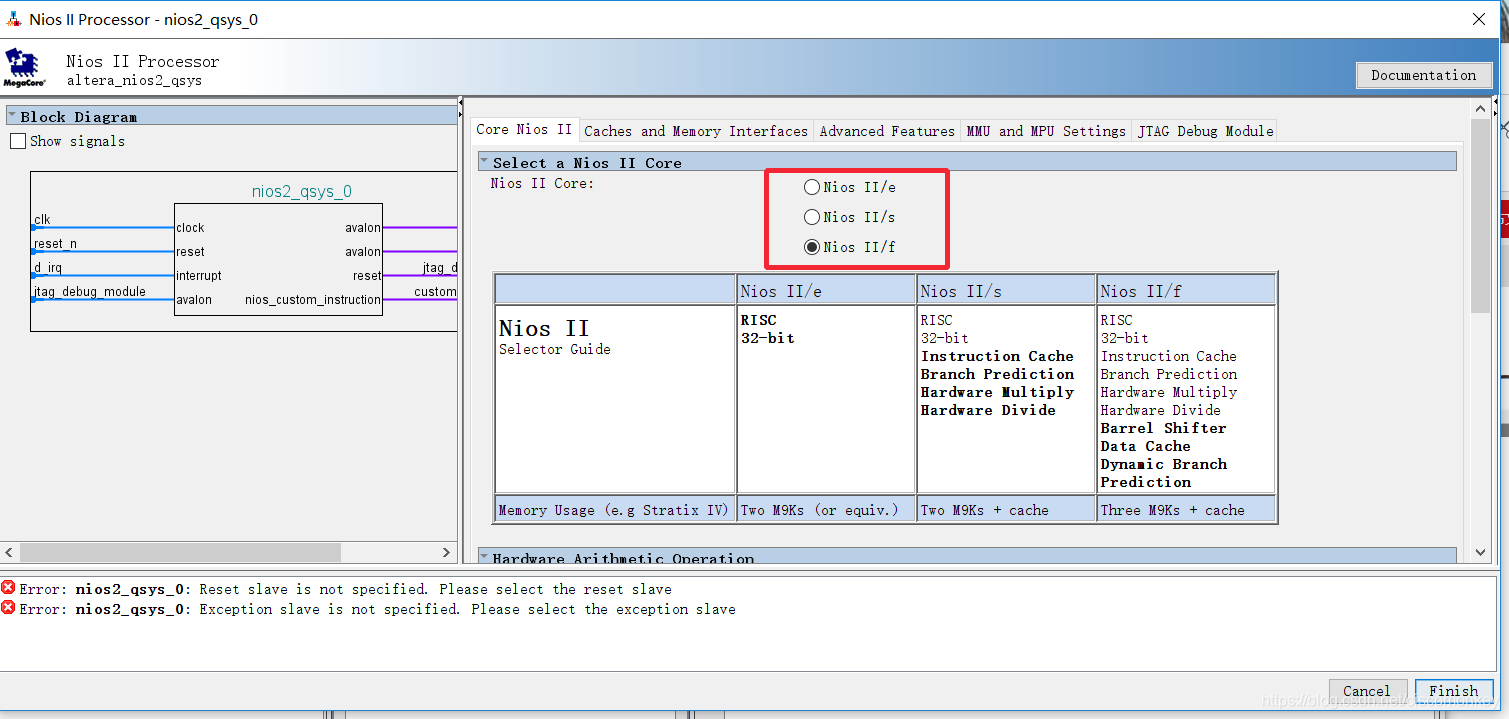Image resolution: width=1509 pixels, height=719 pixels.
Task: Click the Reset slave error icon
Action: pyautogui.click(x=8, y=588)
